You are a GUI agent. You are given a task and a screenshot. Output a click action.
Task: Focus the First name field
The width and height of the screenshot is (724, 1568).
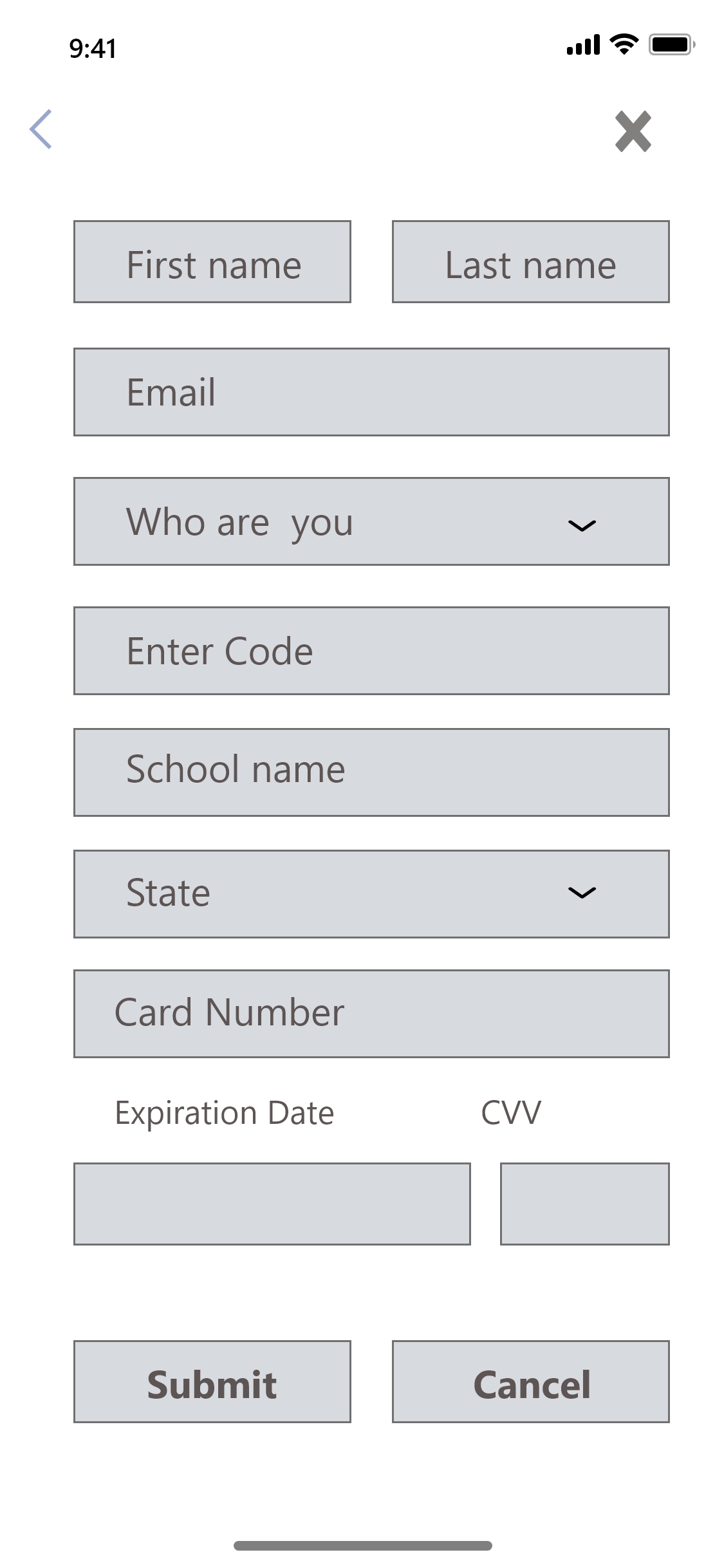pos(212,262)
